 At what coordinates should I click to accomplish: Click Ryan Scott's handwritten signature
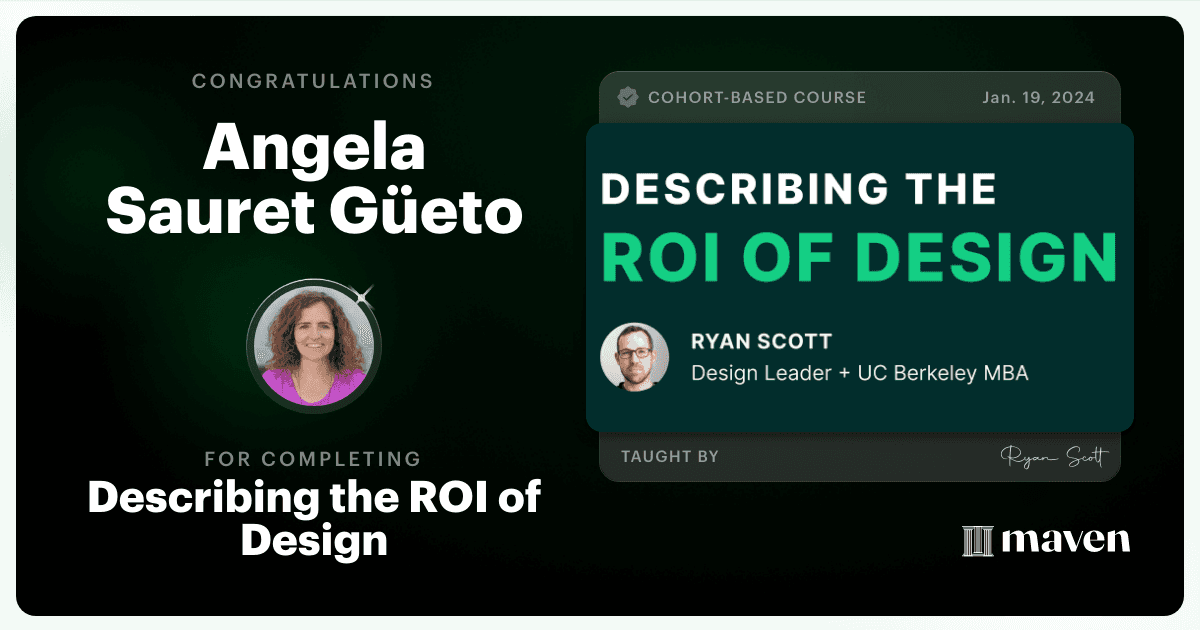coord(1054,456)
